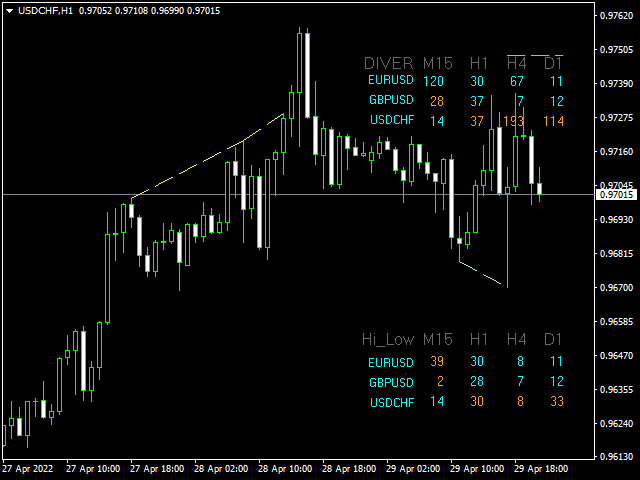Click the 28 Apr 02:00 time label
The height and width of the screenshot is (480, 640).
point(221,469)
